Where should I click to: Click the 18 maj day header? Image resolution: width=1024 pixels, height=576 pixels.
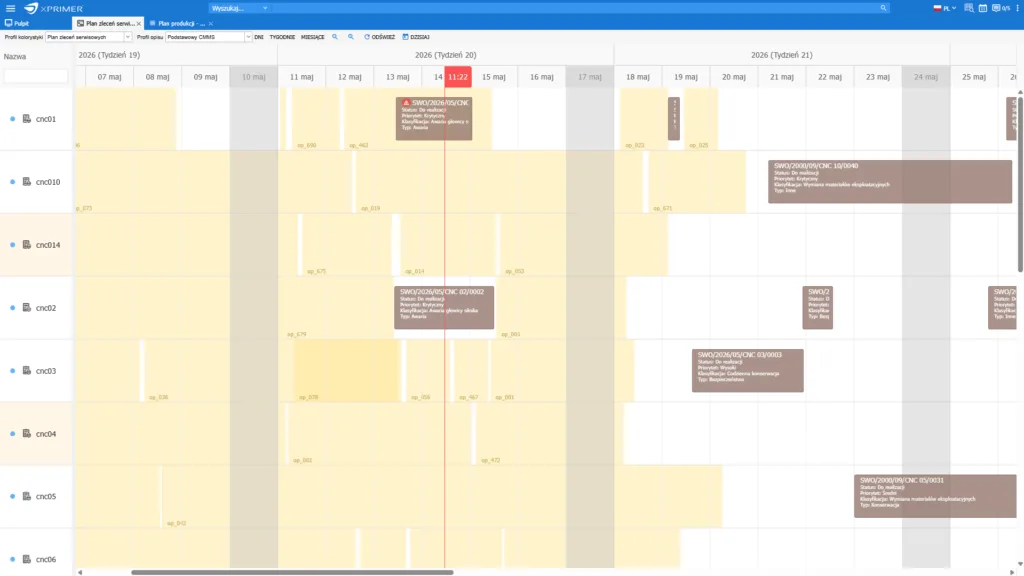638,76
